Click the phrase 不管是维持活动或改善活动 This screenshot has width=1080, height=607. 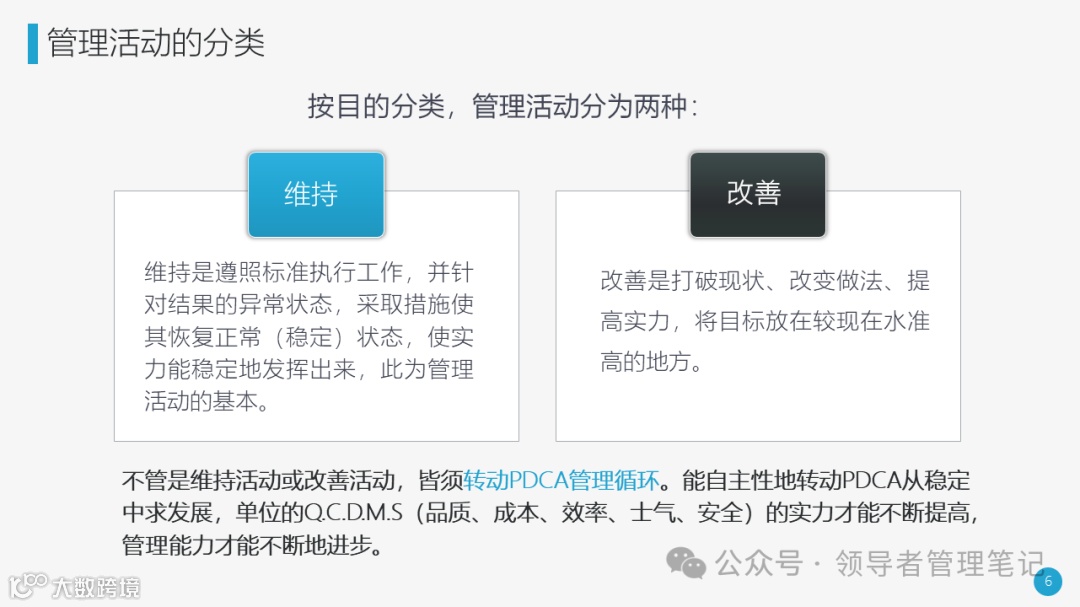(258, 480)
